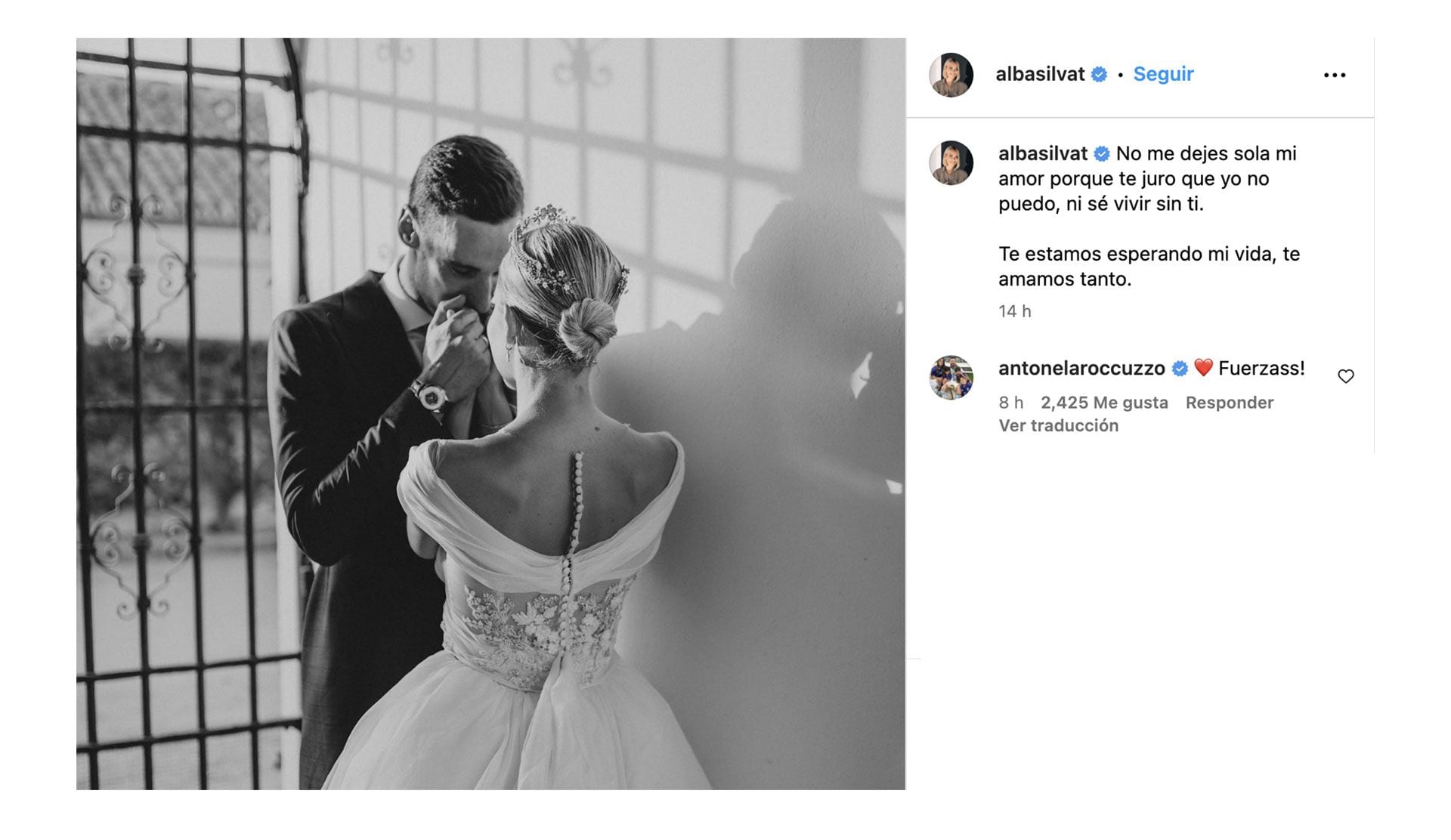Open the albasilvat username in the header
The image size is (1451, 840).
pos(1040,74)
